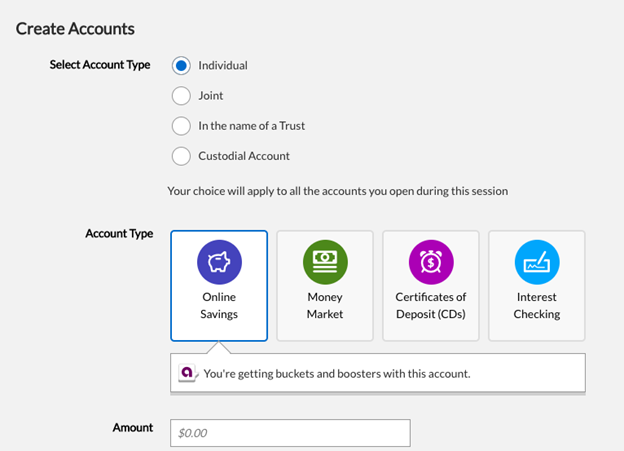Viewport: 624px width, 451px height.
Task: Click the purple Certificates of Deposit clock icon
Action: pos(431,262)
